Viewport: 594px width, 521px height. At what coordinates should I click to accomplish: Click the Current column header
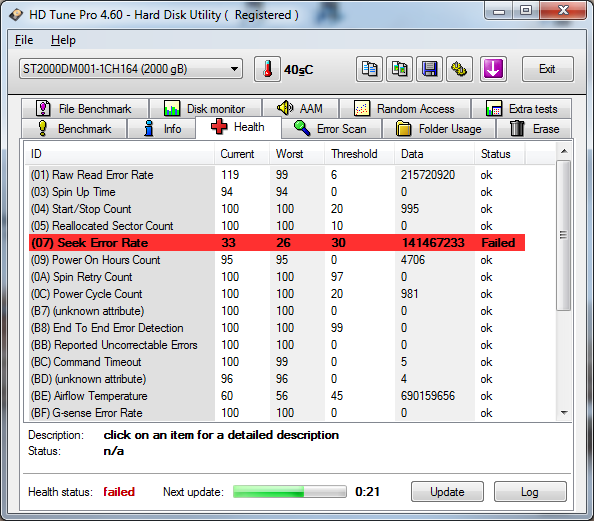(x=242, y=154)
